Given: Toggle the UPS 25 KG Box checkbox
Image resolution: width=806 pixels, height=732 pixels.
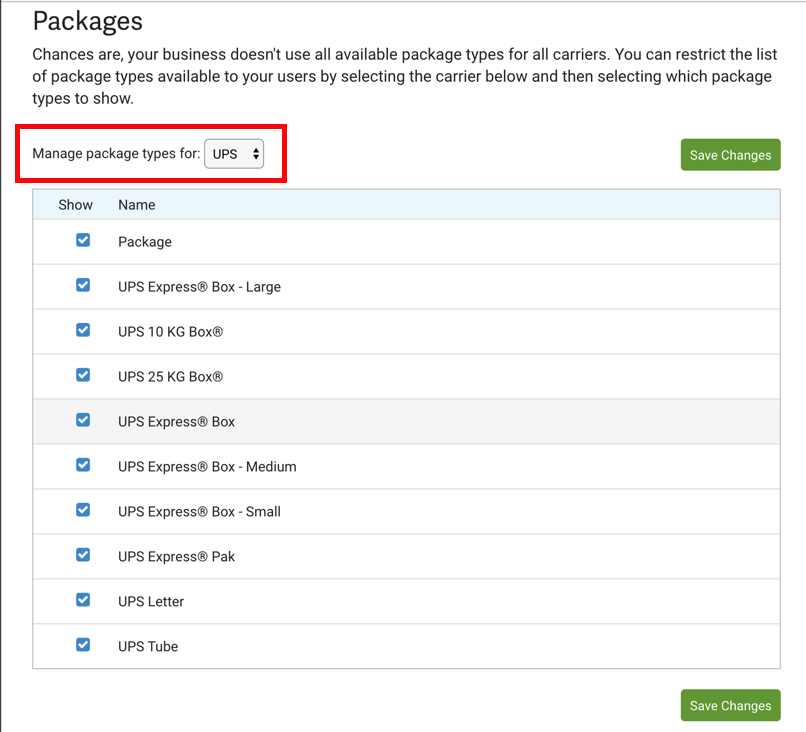Looking at the screenshot, I should [x=83, y=375].
